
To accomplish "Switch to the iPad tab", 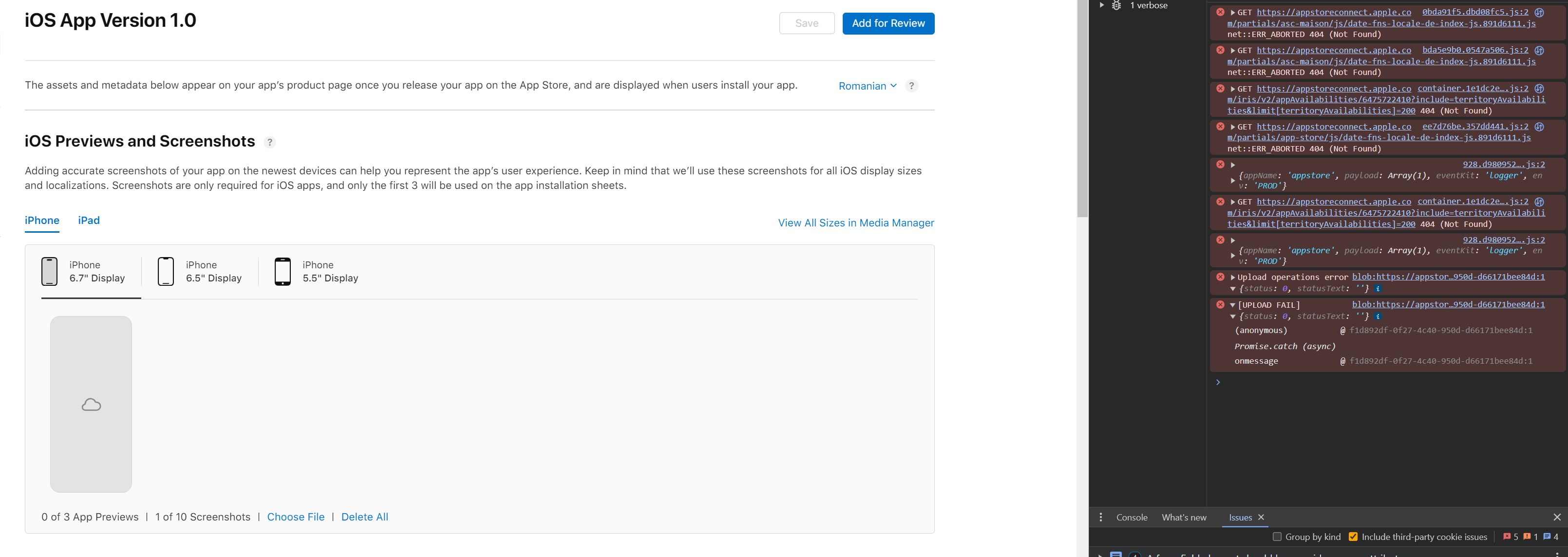I will coord(89,221).
